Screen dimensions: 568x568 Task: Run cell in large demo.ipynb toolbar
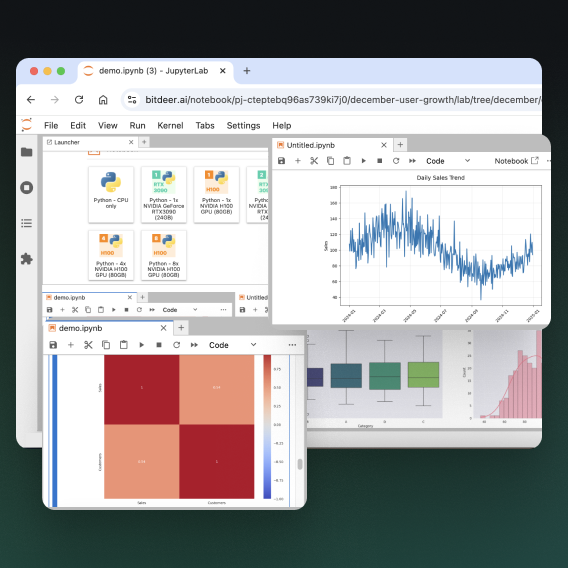(x=142, y=345)
